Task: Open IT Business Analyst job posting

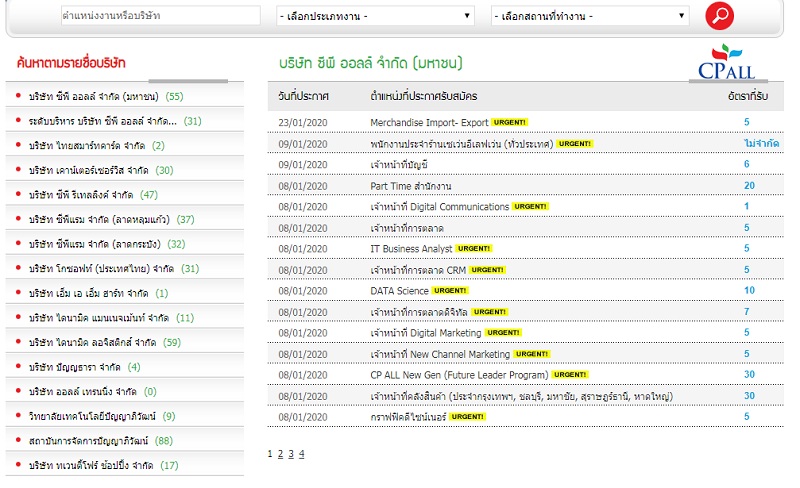Action: 411,249
